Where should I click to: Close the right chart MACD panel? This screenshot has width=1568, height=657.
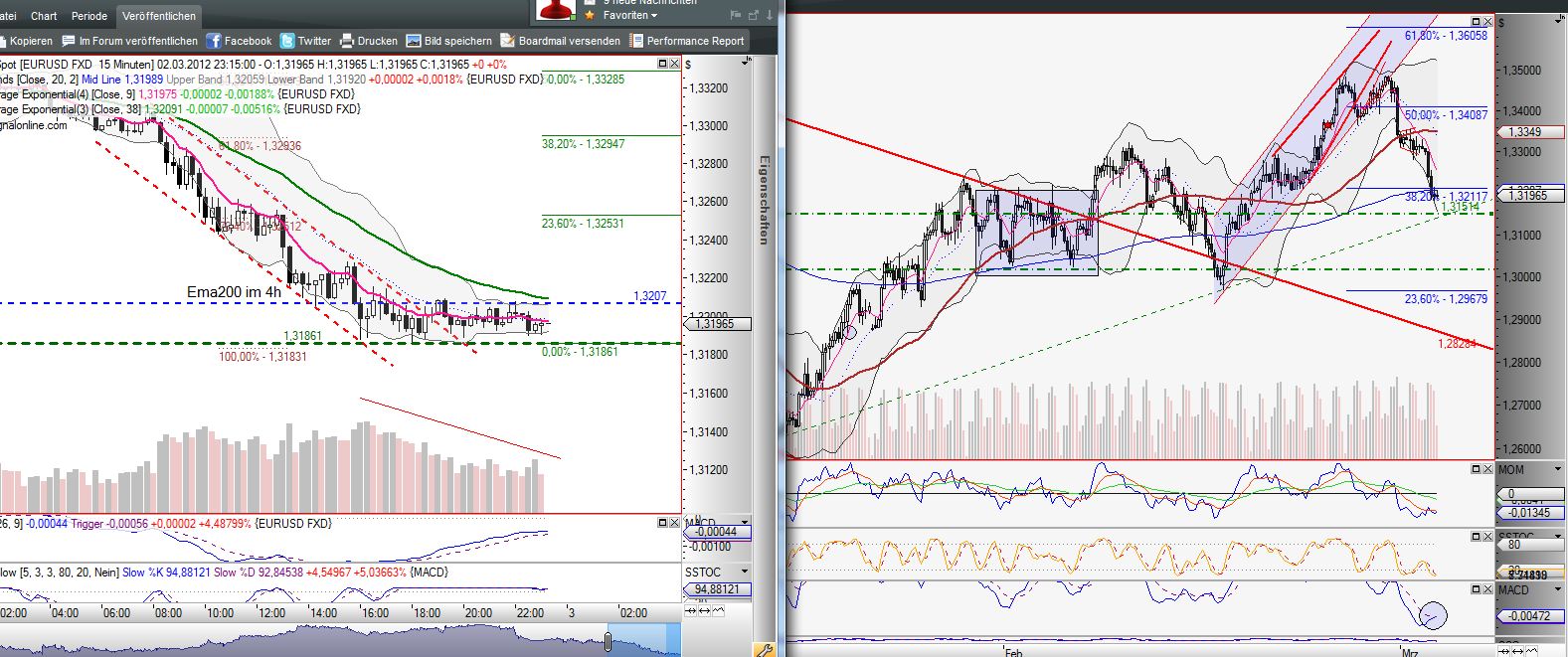click(x=1487, y=588)
